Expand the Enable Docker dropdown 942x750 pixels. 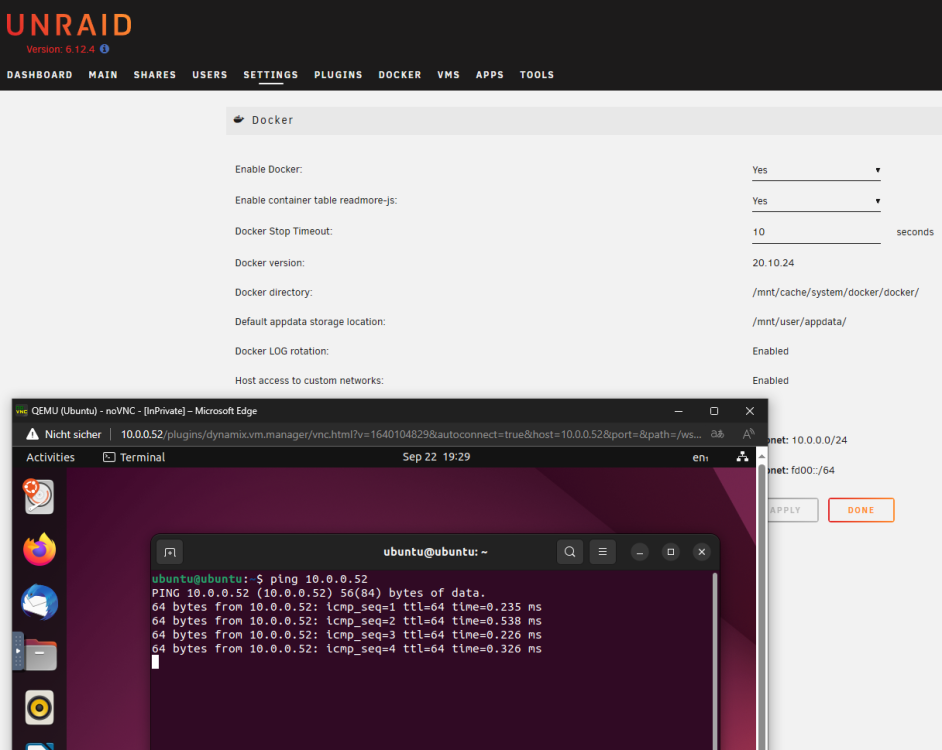click(816, 170)
